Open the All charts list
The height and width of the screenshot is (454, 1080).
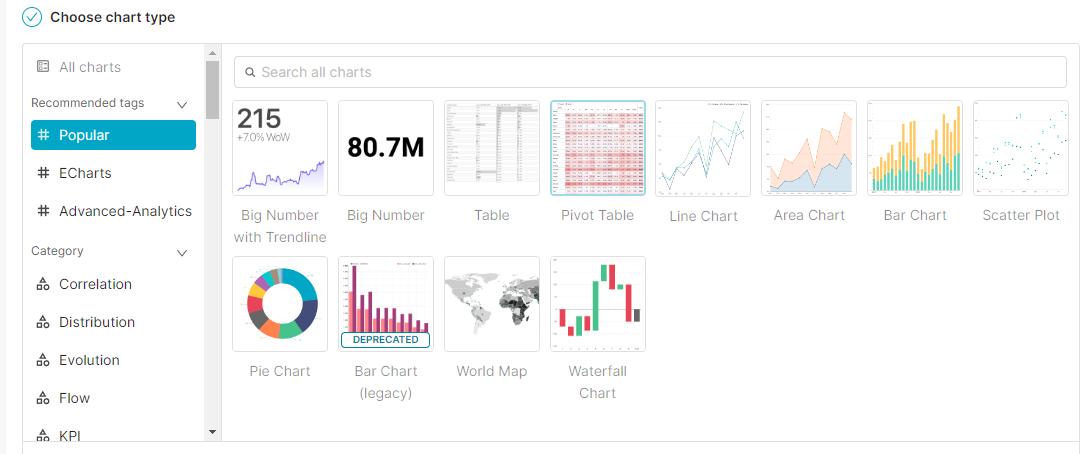tap(89, 67)
